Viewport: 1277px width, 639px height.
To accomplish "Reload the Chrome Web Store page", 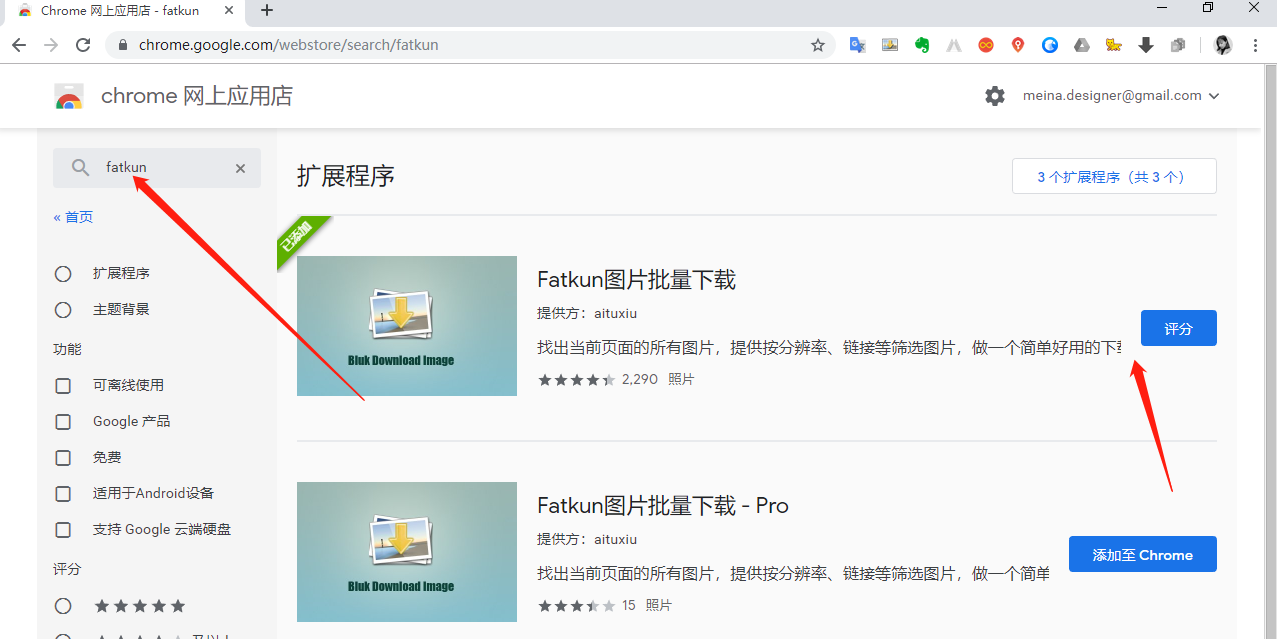I will click(83, 45).
